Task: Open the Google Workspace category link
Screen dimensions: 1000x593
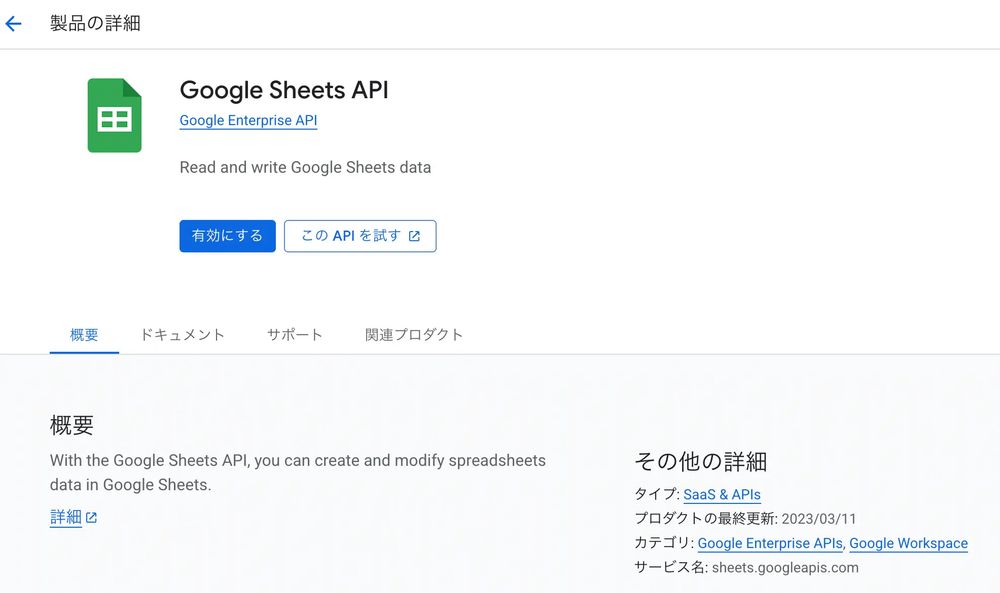Action: pos(908,544)
